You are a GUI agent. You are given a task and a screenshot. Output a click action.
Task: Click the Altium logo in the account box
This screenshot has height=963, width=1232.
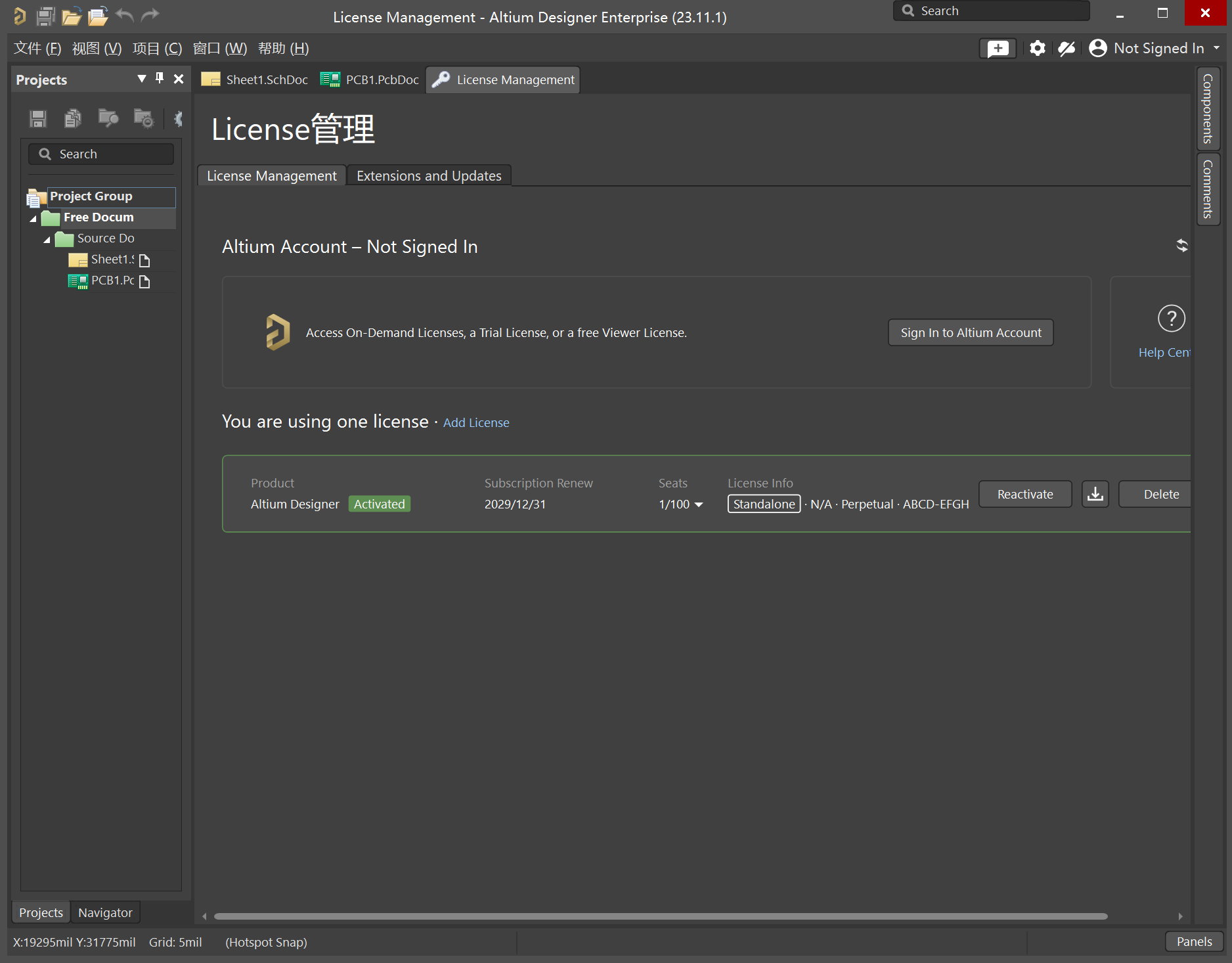pyautogui.click(x=278, y=332)
